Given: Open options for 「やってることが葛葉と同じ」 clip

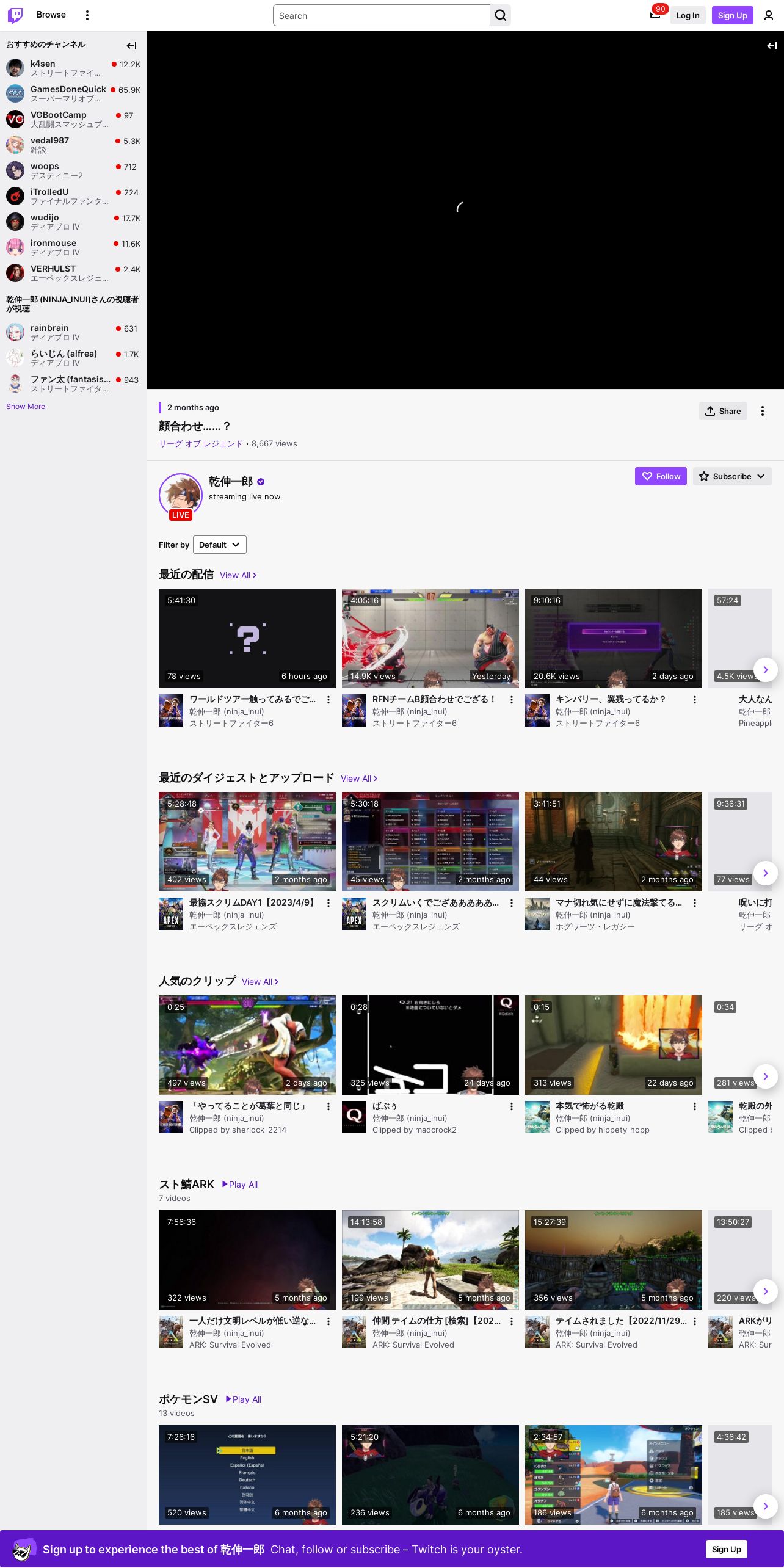Looking at the screenshot, I should pyautogui.click(x=328, y=1106).
